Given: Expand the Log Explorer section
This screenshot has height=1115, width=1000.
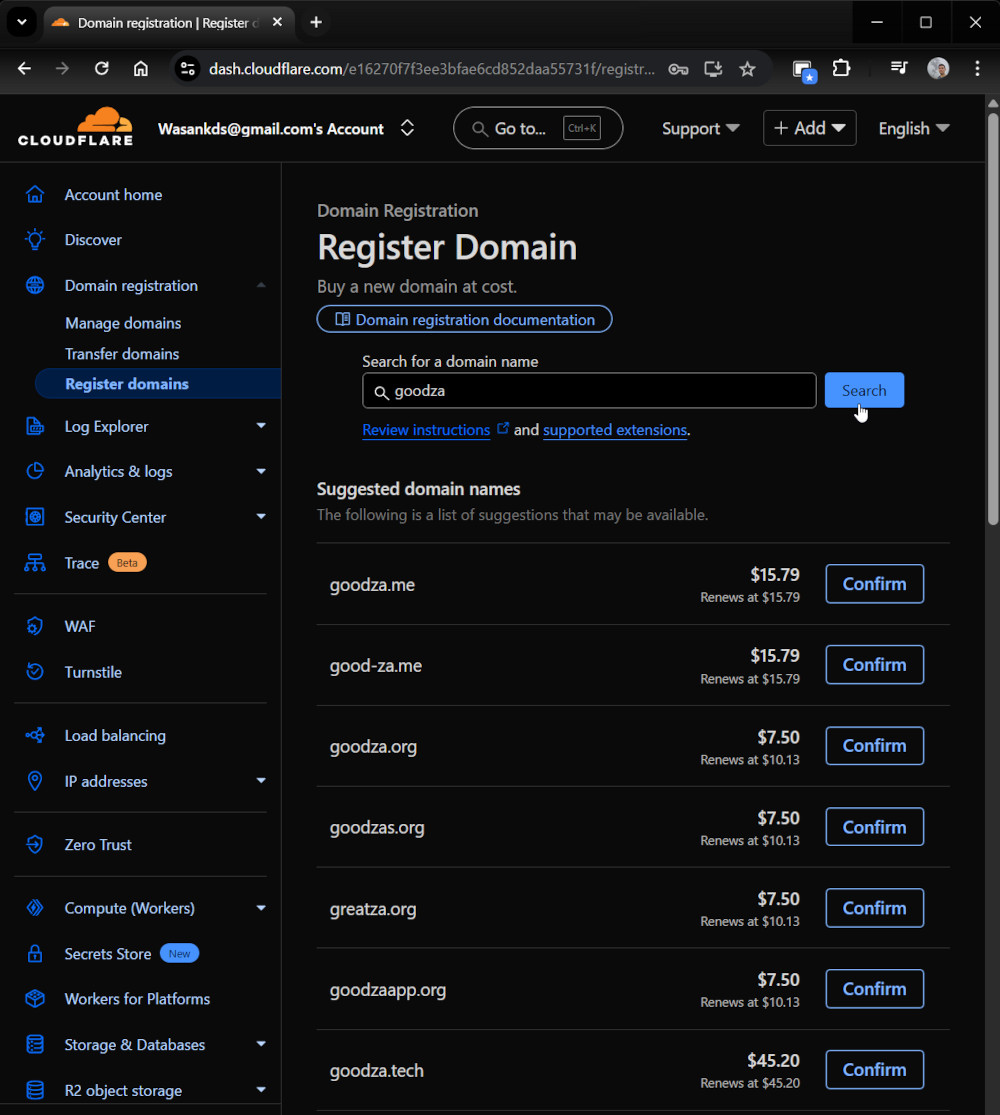Looking at the screenshot, I should point(261,426).
